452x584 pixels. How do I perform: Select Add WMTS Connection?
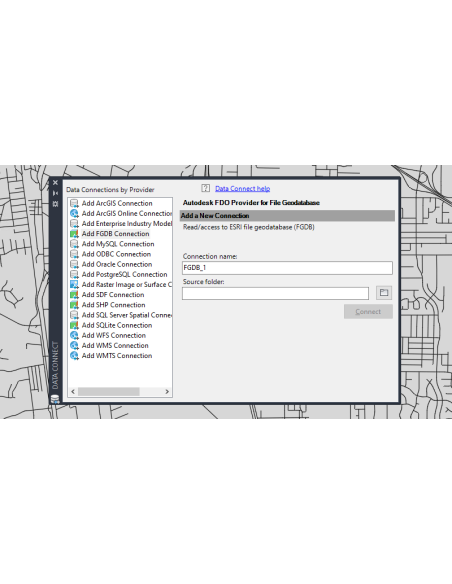[x=117, y=356]
